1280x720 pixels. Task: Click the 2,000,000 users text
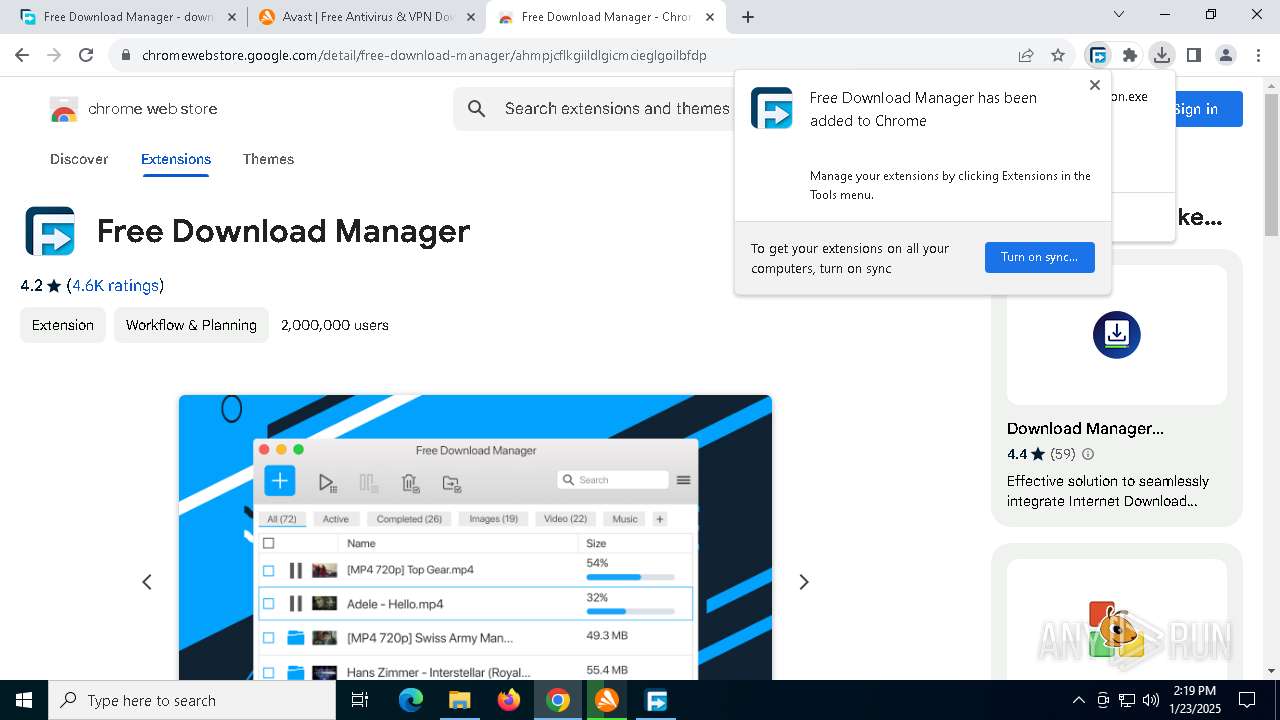(x=335, y=325)
